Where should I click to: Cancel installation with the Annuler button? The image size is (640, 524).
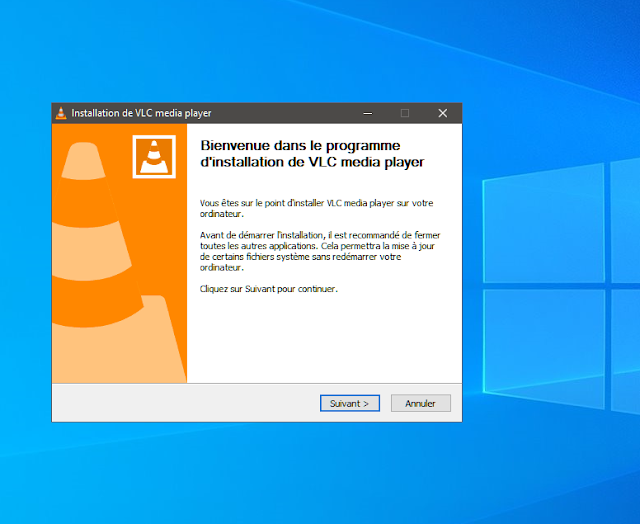pos(420,403)
